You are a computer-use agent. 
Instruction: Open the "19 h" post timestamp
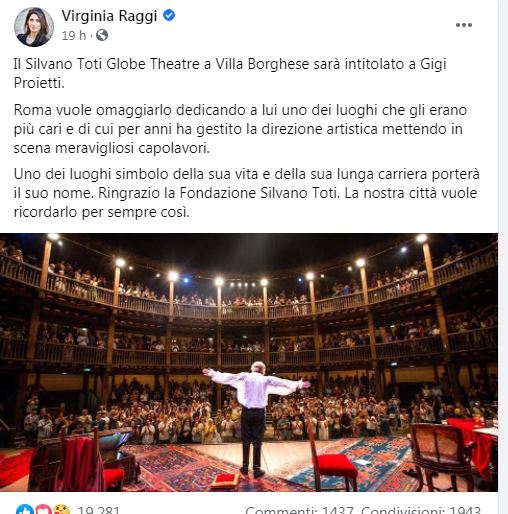point(74,35)
